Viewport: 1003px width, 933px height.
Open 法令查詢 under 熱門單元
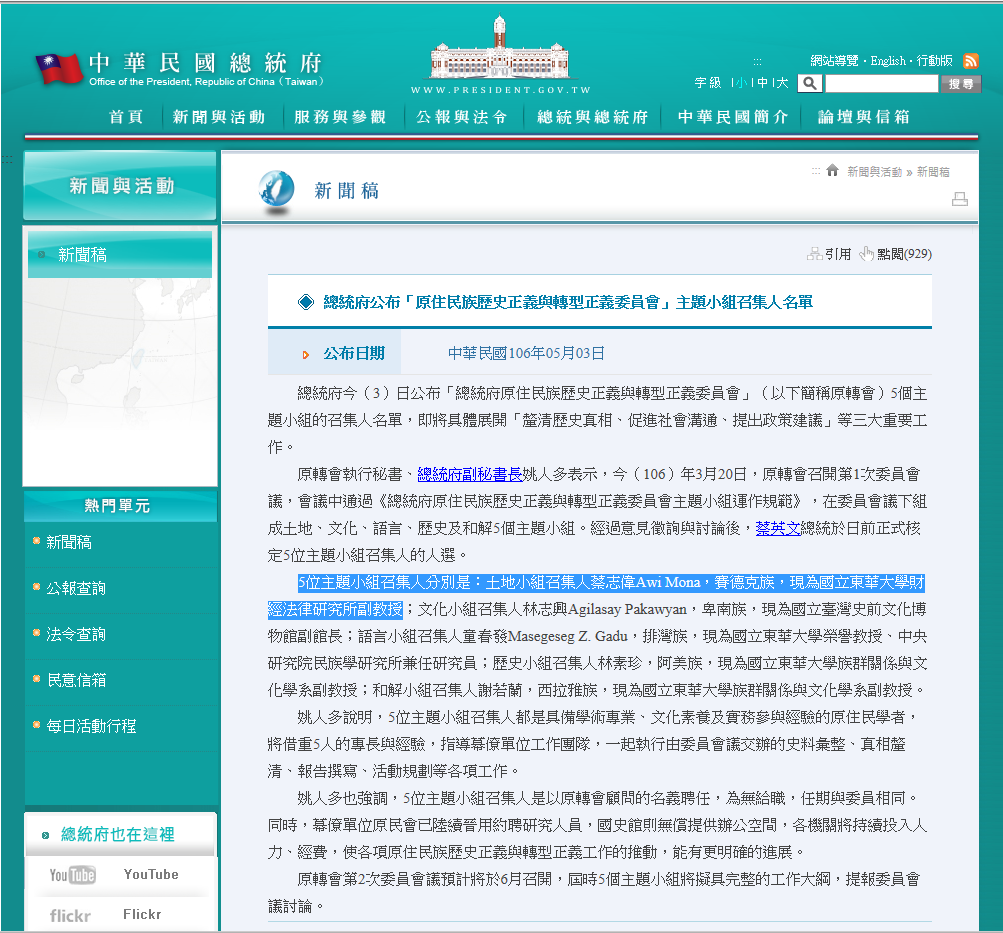(x=76, y=634)
